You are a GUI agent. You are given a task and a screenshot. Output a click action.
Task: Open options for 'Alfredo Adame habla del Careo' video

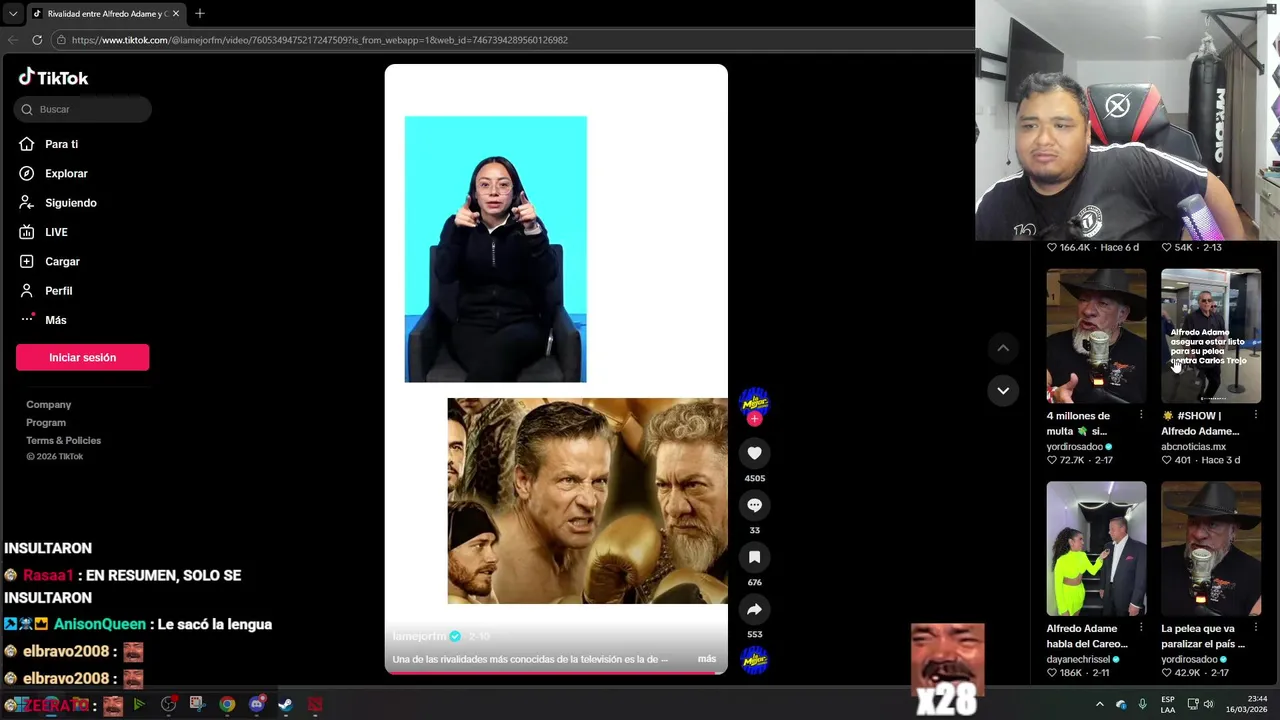[1141, 628]
